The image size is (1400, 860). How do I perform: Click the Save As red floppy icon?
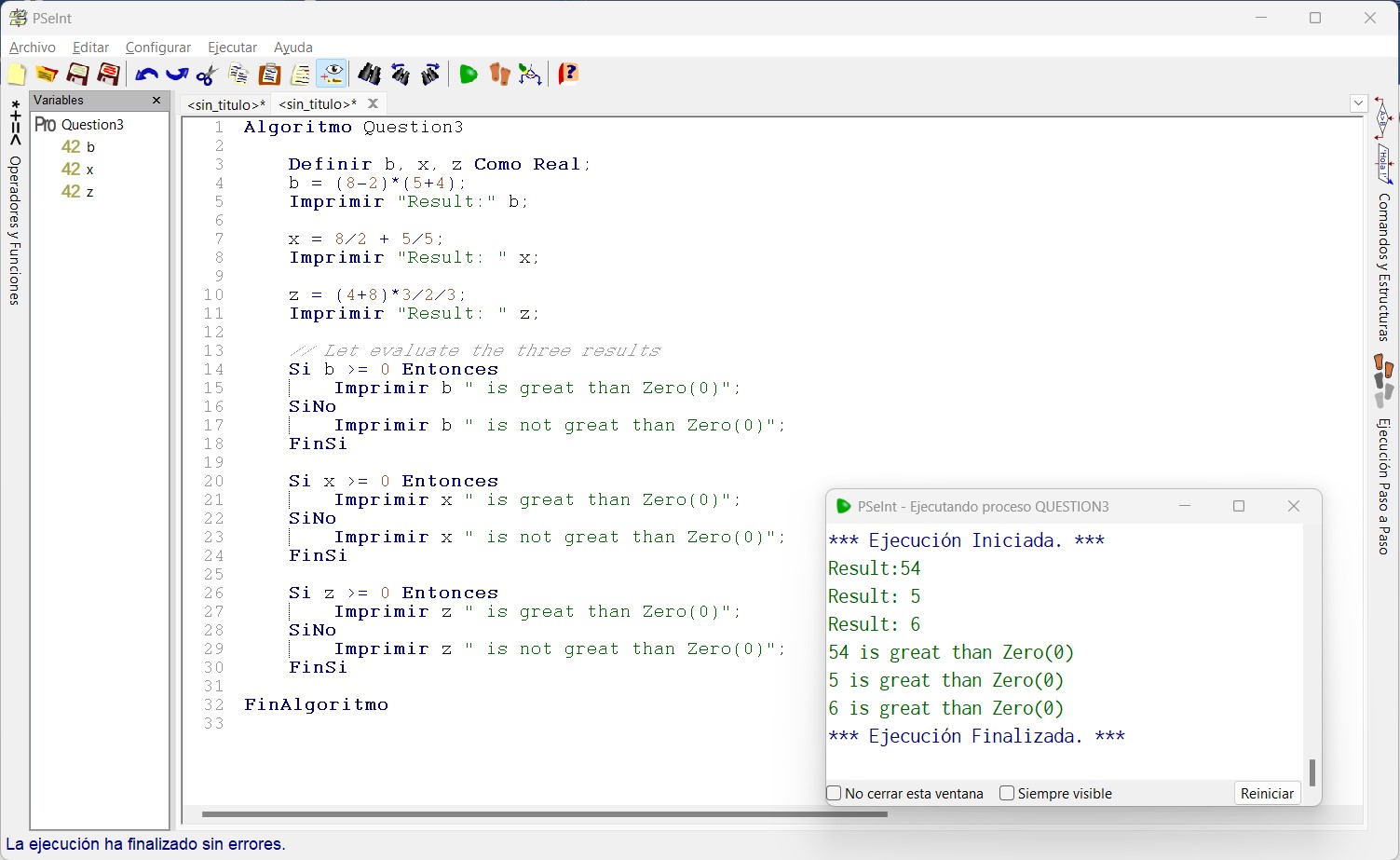pyautogui.click(x=108, y=75)
